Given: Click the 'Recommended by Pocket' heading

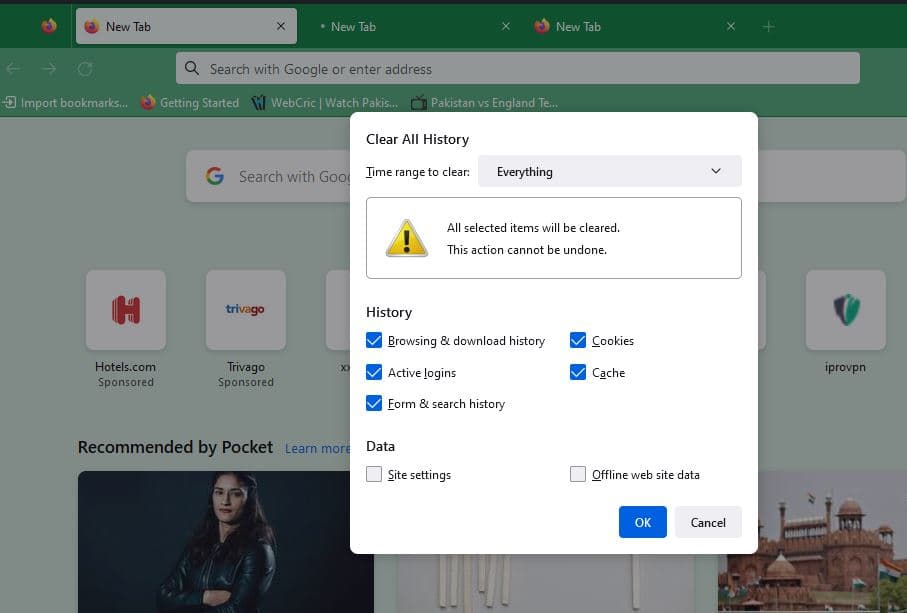Looking at the screenshot, I should pos(175,447).
